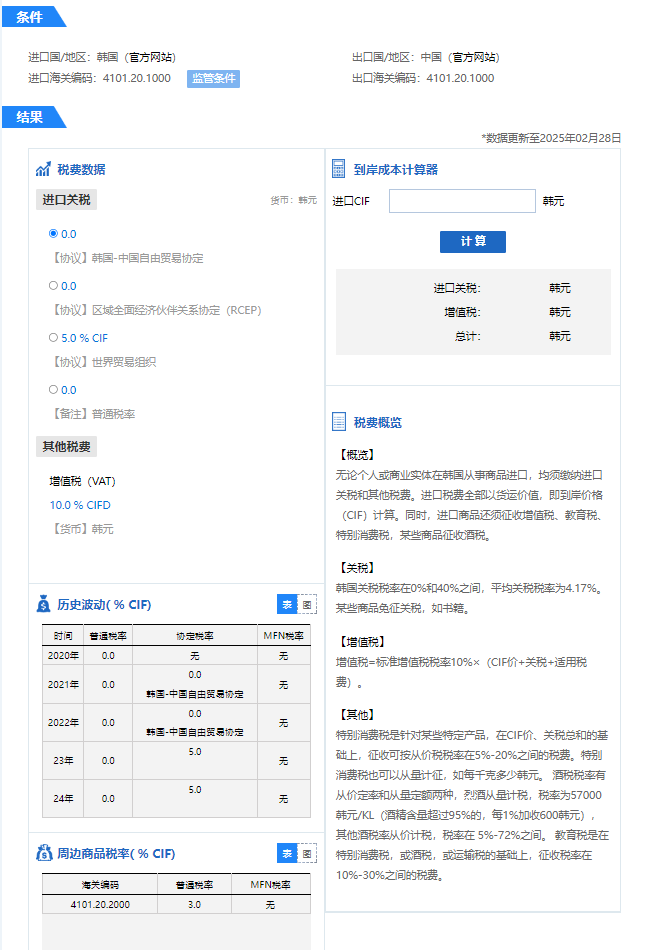Image resolution: width=645 pixels, height=950 pixels.
Task: Select the Korea-China FTA 0.0 rate radio
Action: pos(54,234)
